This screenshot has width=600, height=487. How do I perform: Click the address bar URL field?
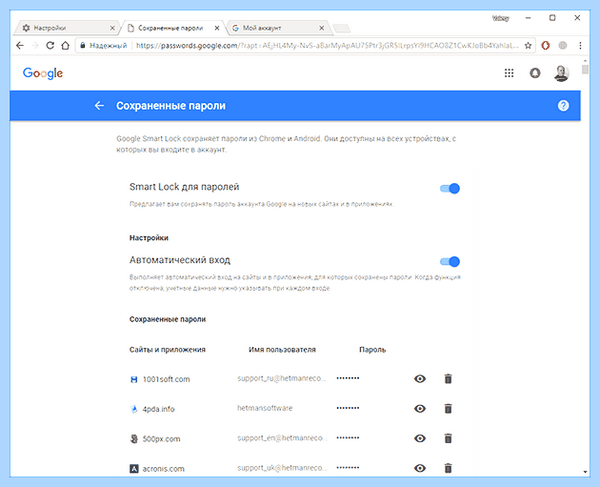(327, 46)
